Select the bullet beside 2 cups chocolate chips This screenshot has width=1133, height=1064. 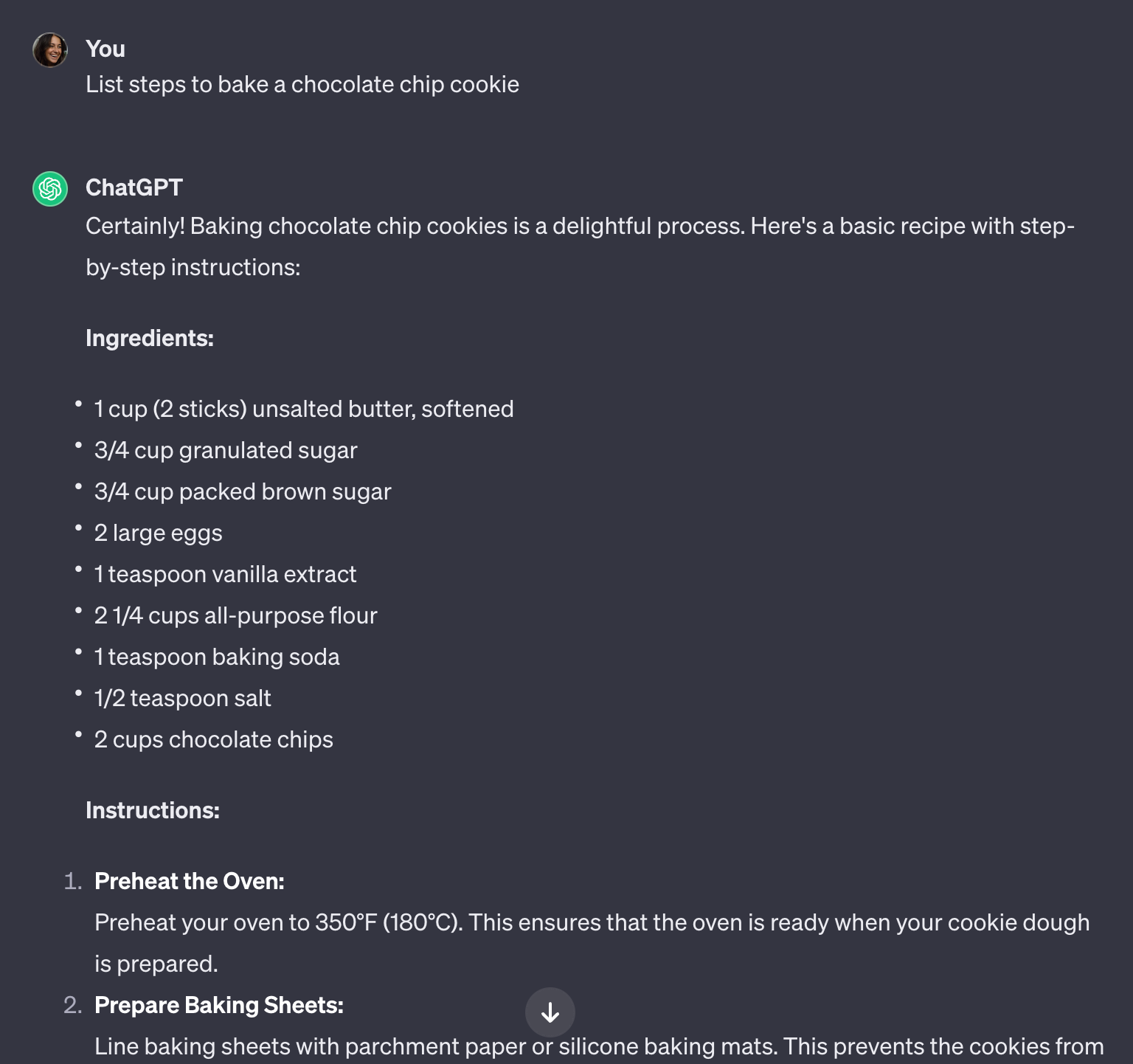point(80,732)
